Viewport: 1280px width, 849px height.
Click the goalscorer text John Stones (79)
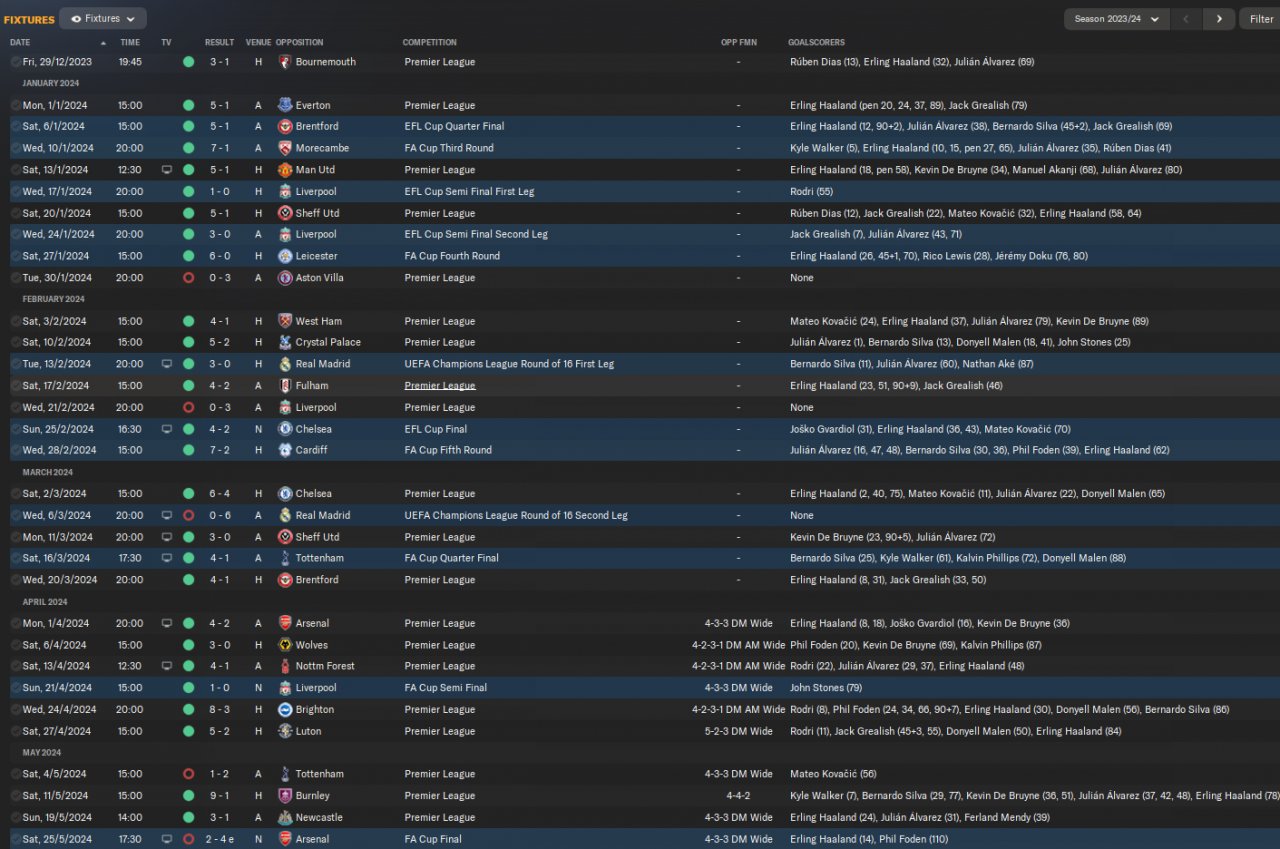pyautogui.click(x=826, y=688)
